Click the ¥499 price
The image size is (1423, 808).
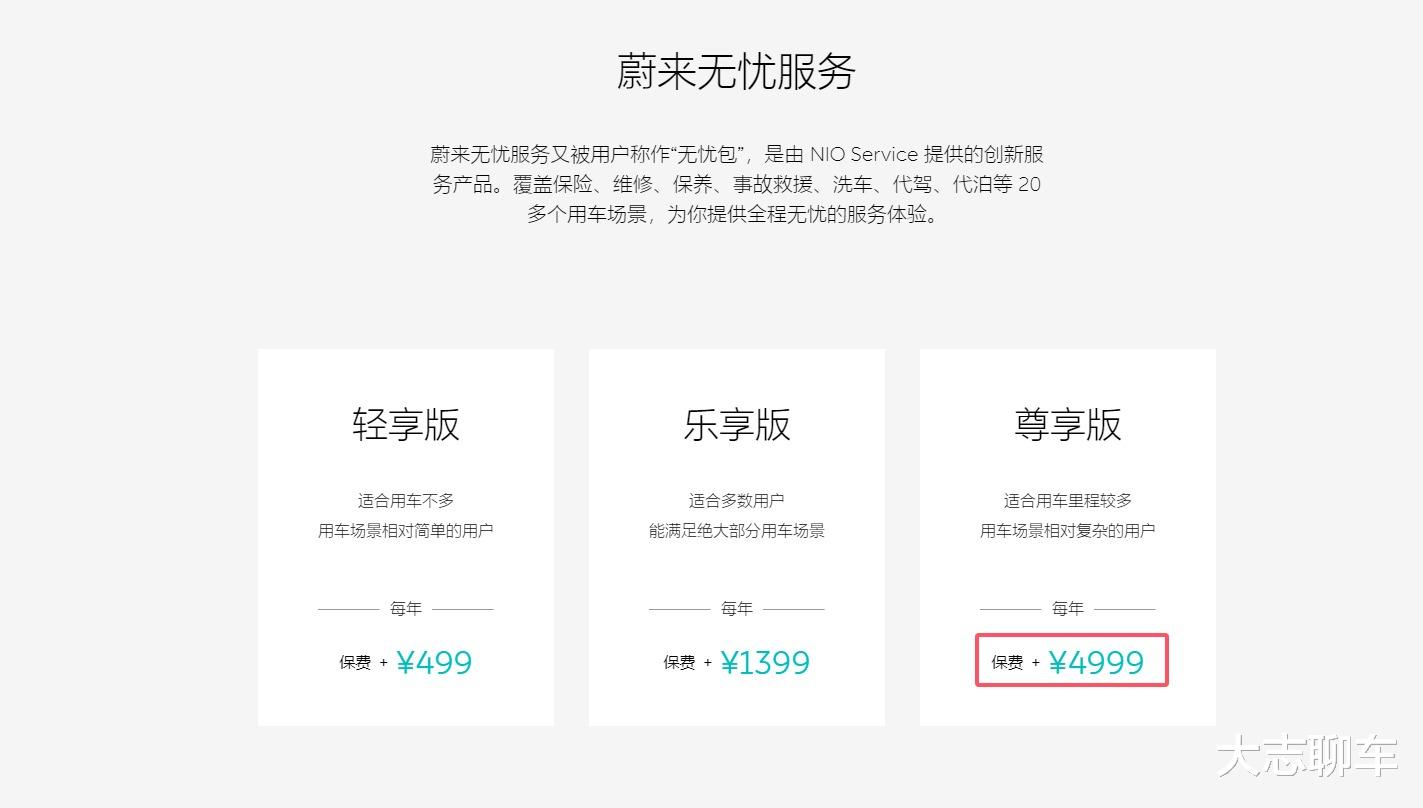(434, 662)
